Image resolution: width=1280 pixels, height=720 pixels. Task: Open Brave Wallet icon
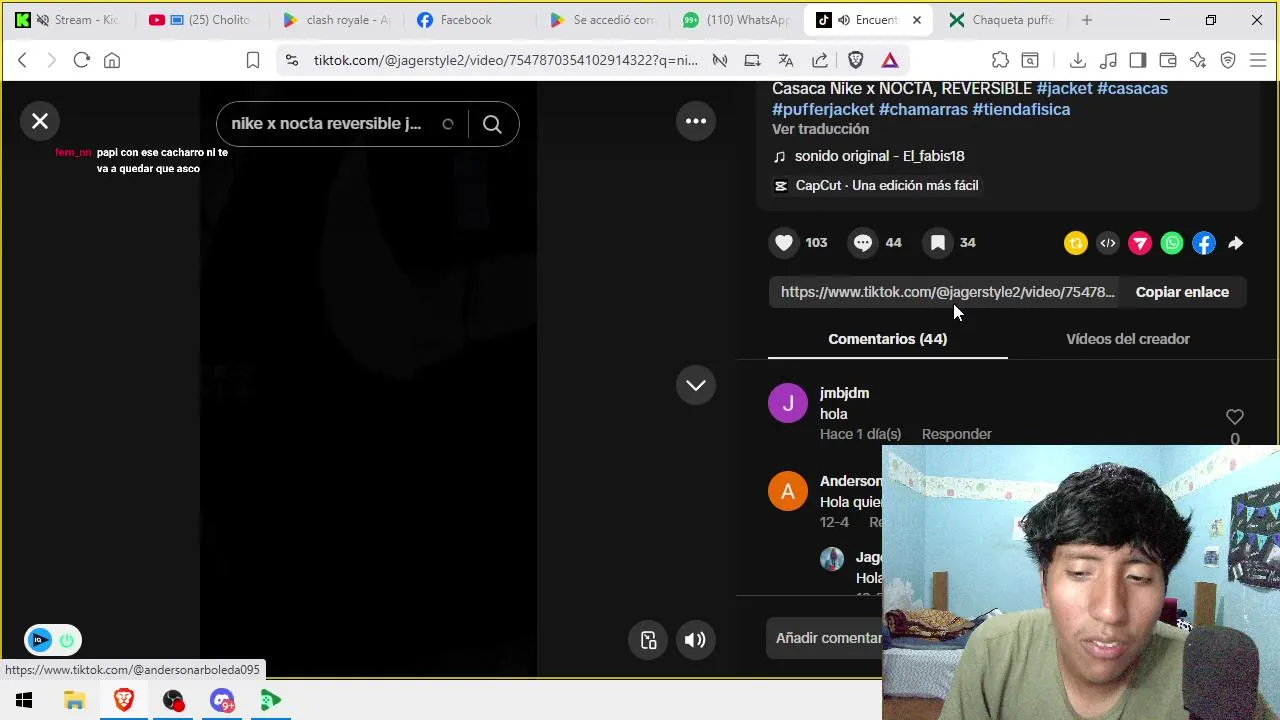(1168, 60)
